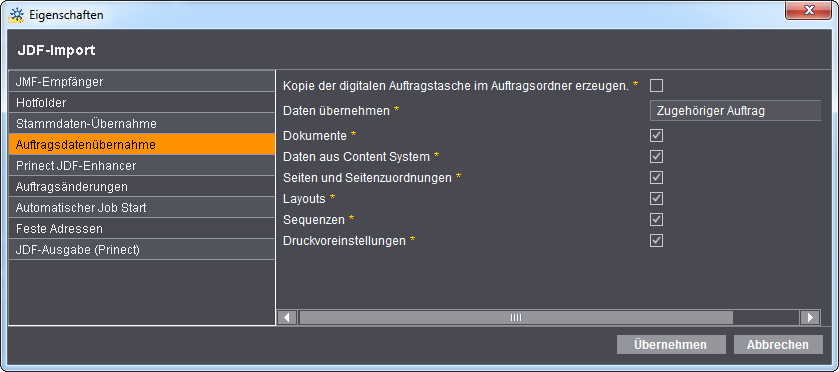Viewport: 839px width, 372px height.
Task: Click the horizontal scrollbar right arrow
Action: (810, 317)
